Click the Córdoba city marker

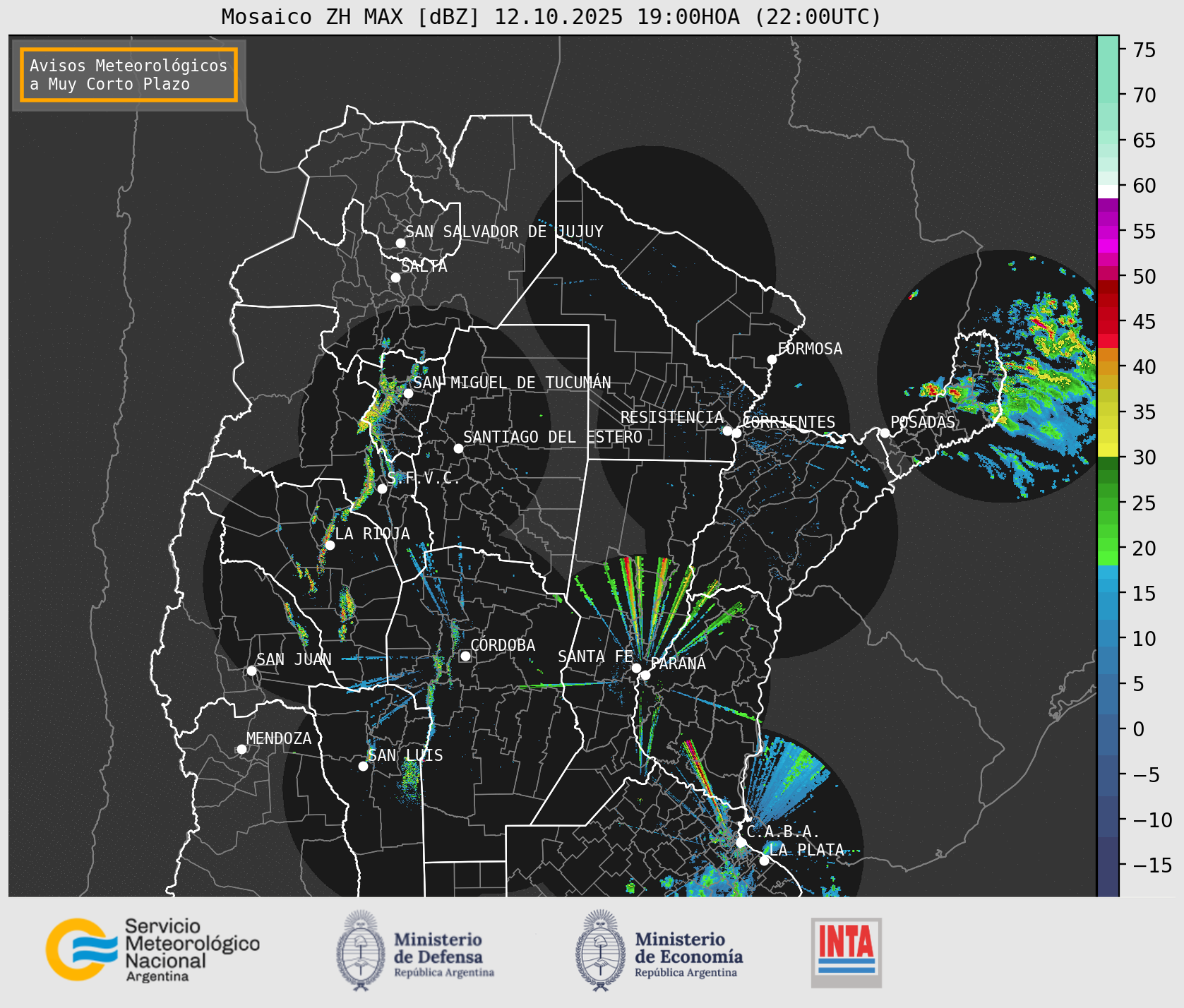click(465, 656)
